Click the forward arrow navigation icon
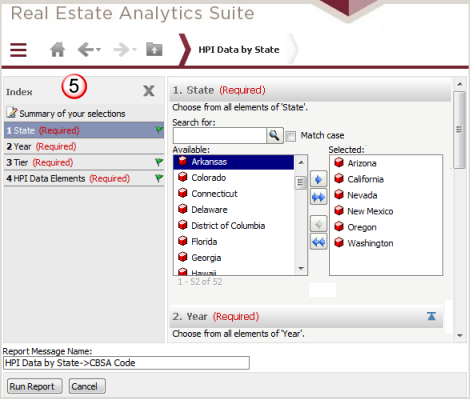470x399 pixels. click(121, 50)
